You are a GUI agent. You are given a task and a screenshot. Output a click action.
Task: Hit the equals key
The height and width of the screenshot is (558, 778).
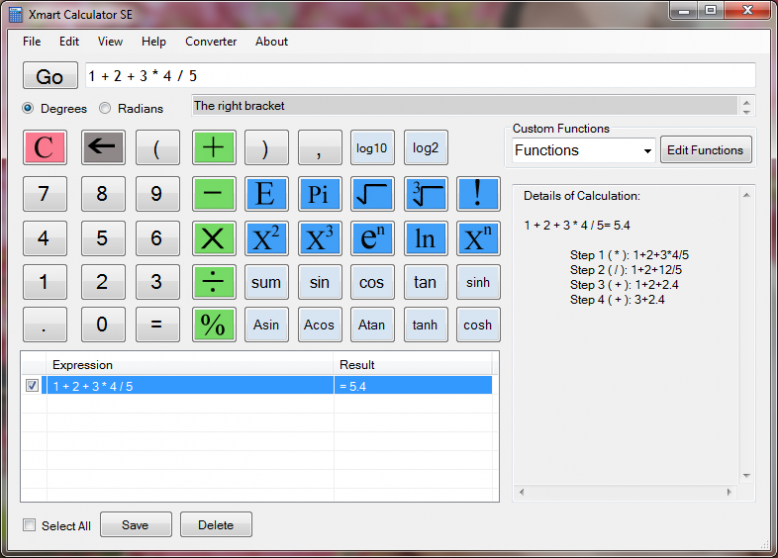[x=157, y=325]
